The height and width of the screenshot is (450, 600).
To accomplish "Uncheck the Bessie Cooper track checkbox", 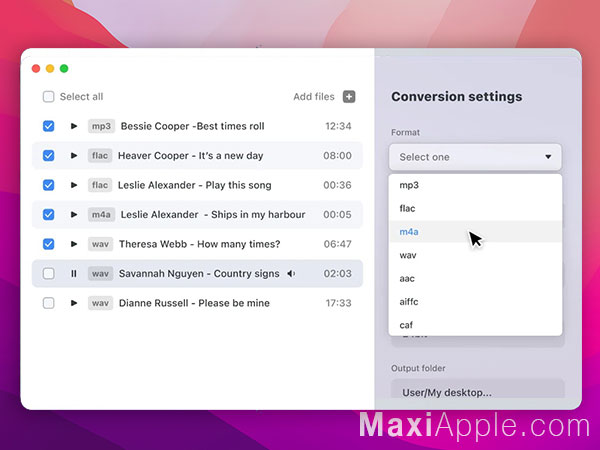I will (x=49, y=126).
